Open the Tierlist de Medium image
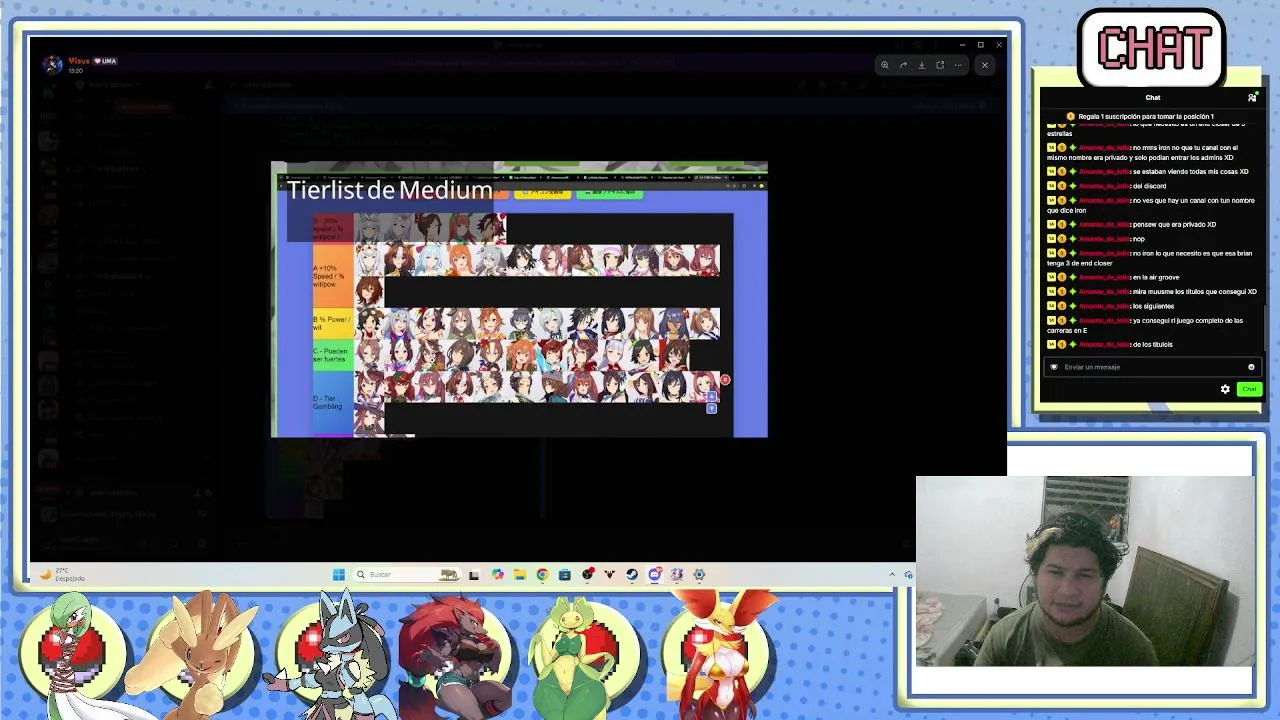Image resolution: width=1280 pixels, height=720 pixels. (519, 299)
